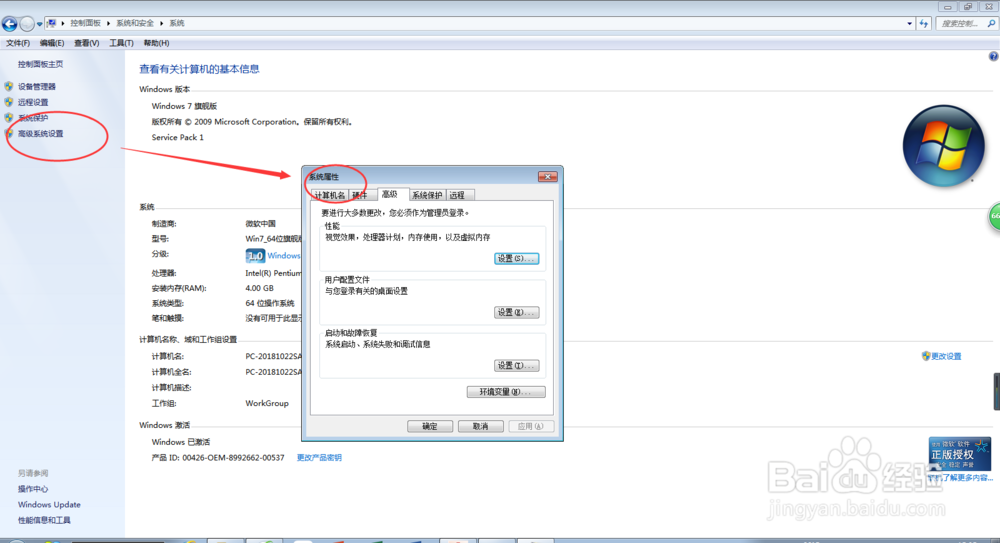Open the 帮助(H) menu
The height and width of the screenshot is (543, 1000).
[x=156, y=43]
